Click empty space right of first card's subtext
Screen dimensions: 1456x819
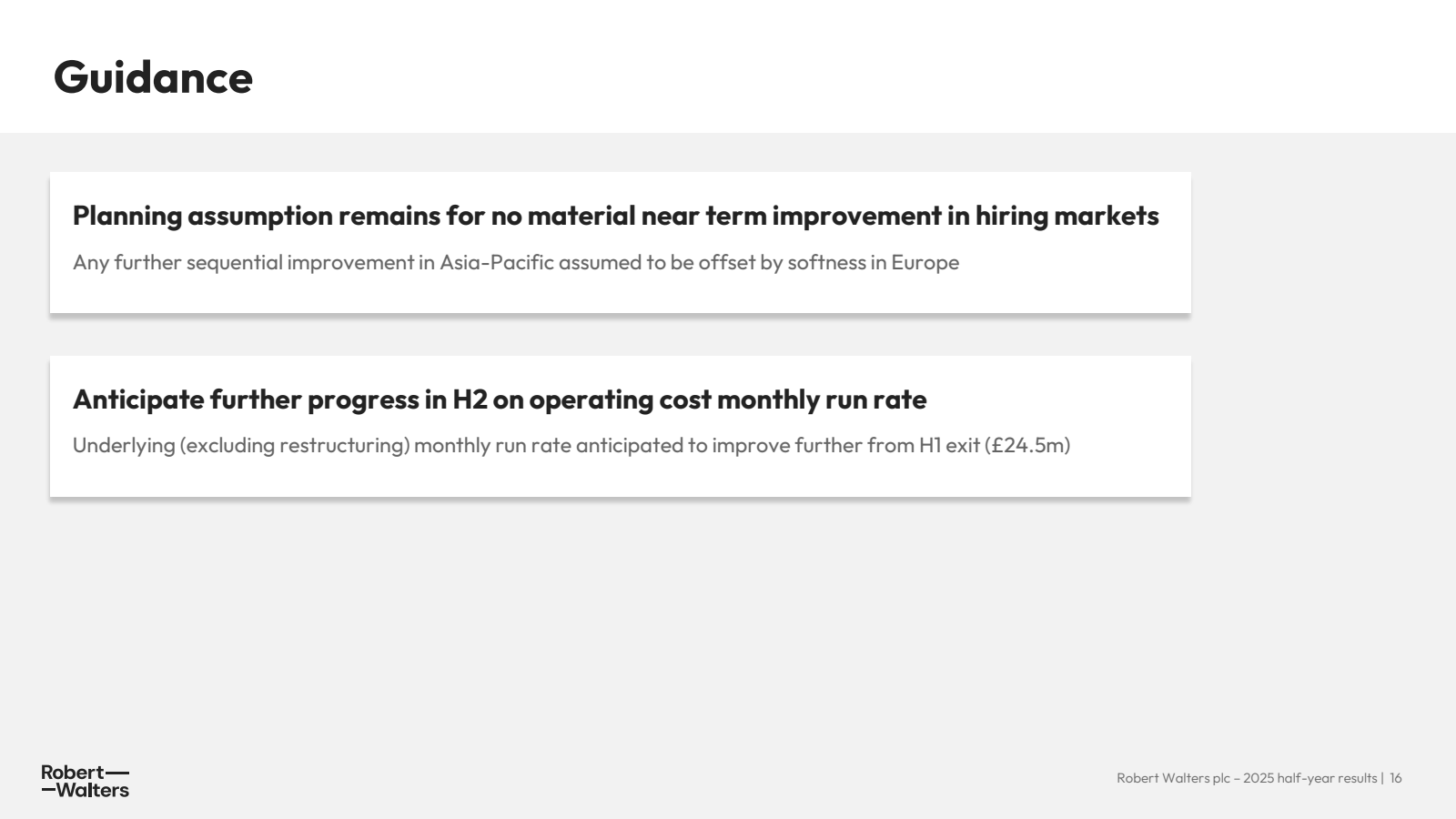1074,263
